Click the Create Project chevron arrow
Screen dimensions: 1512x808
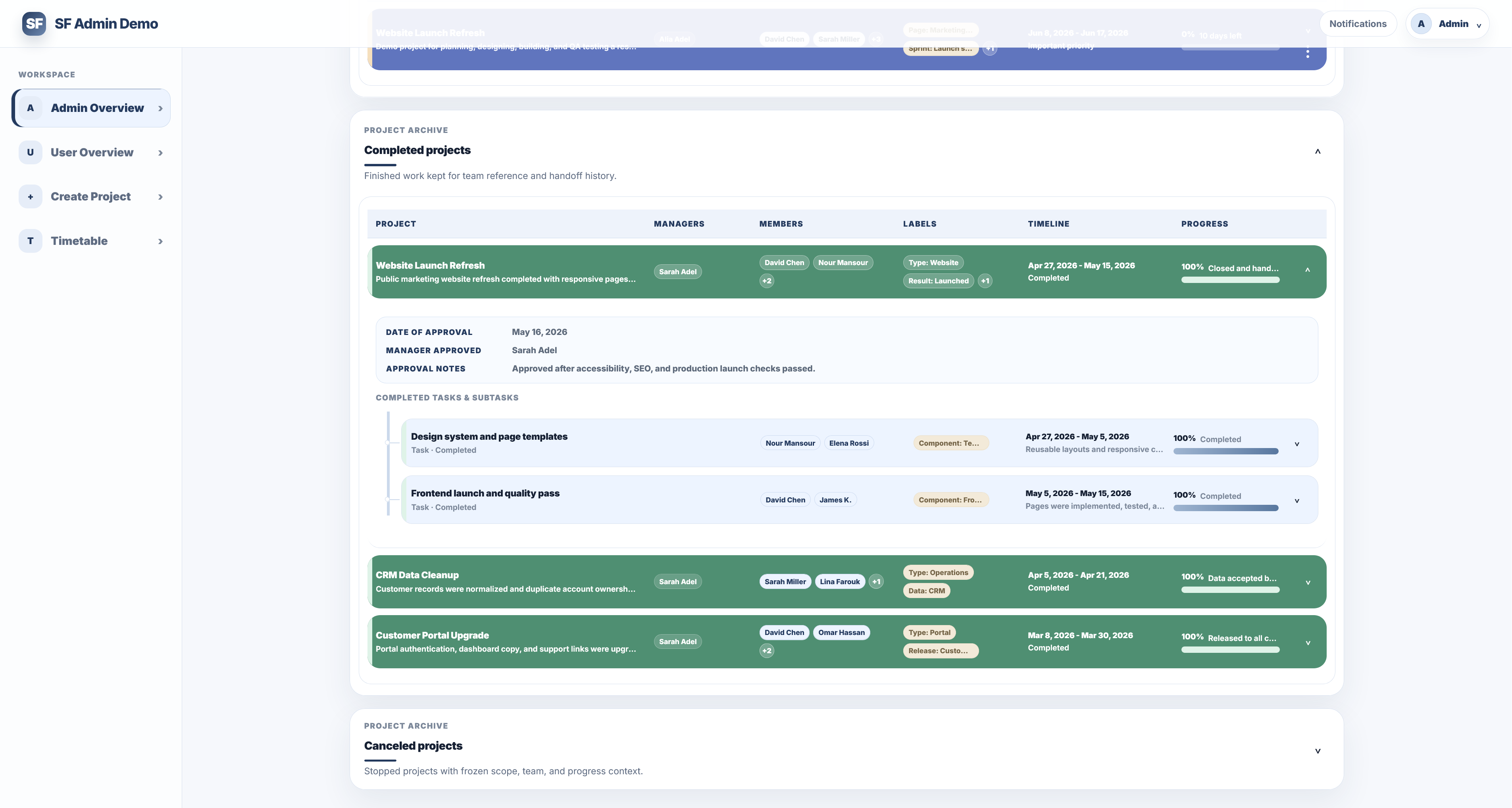(x=160, y=197)
